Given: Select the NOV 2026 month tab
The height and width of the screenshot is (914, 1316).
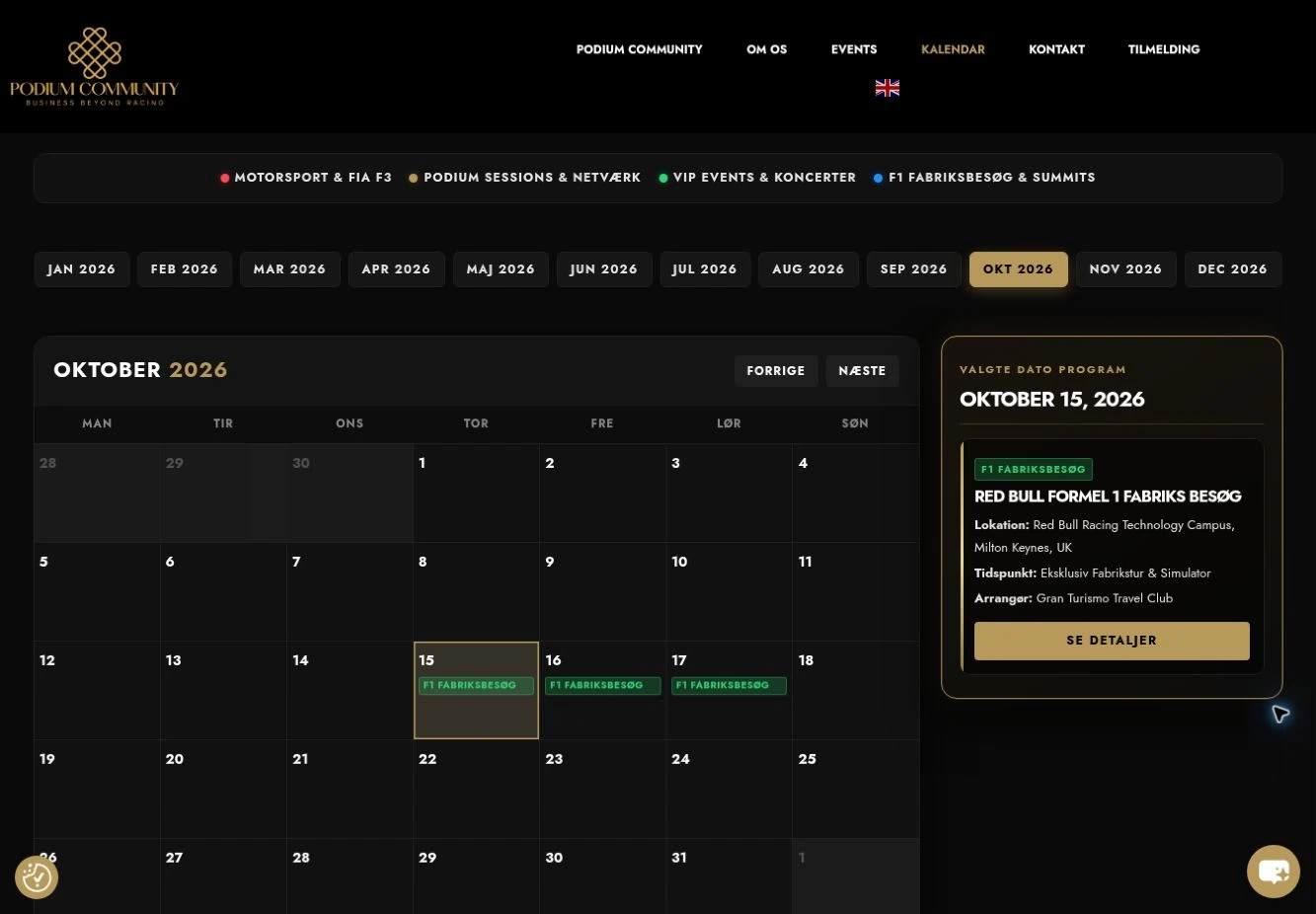Looking at the screenshot, I should (x=1126, y=269).
